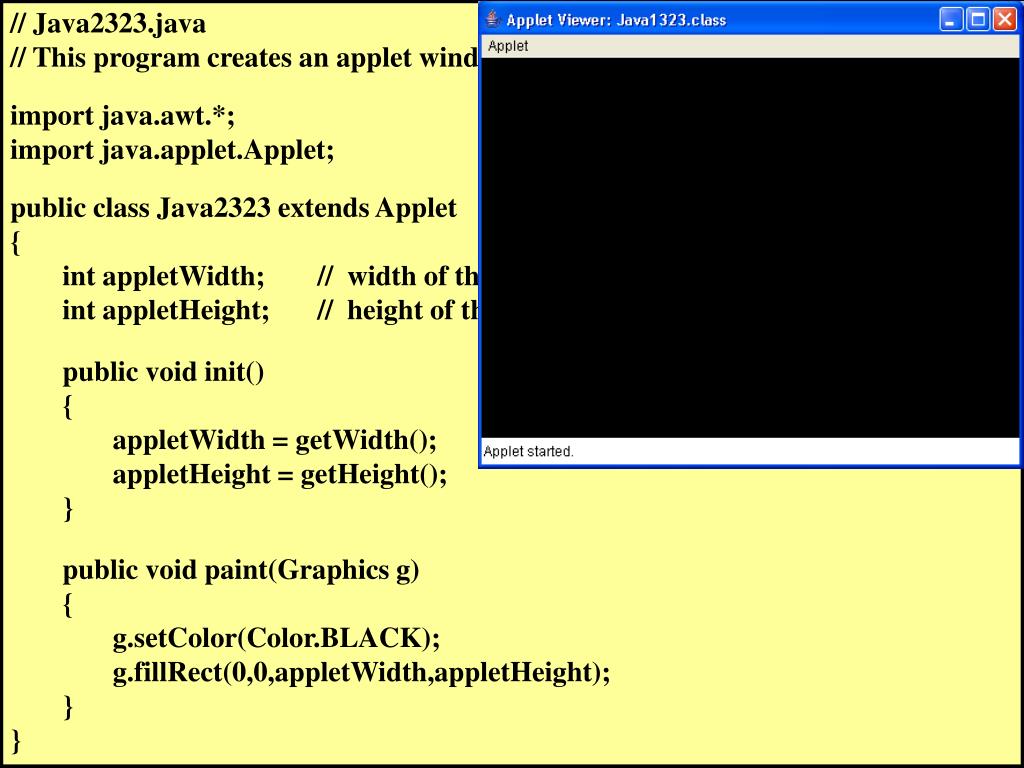Open the Applet menu in the viewer
The width and height of the screenshot is (1024, 768).
(x=508, y=46)
